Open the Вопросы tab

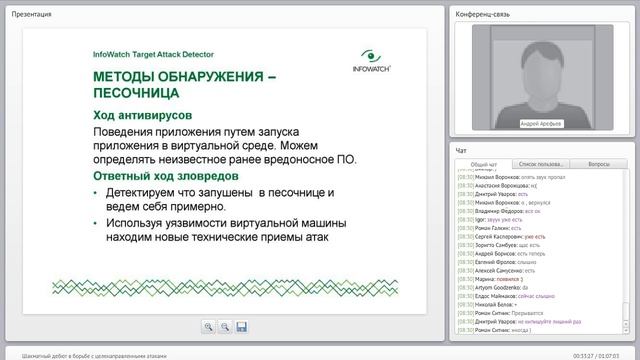[x=599, y=164]
